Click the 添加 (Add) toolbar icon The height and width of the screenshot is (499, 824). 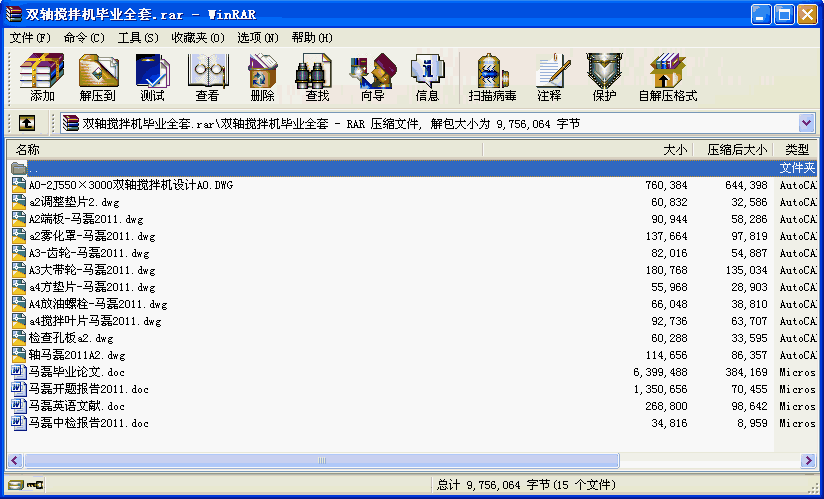[42, 77]
